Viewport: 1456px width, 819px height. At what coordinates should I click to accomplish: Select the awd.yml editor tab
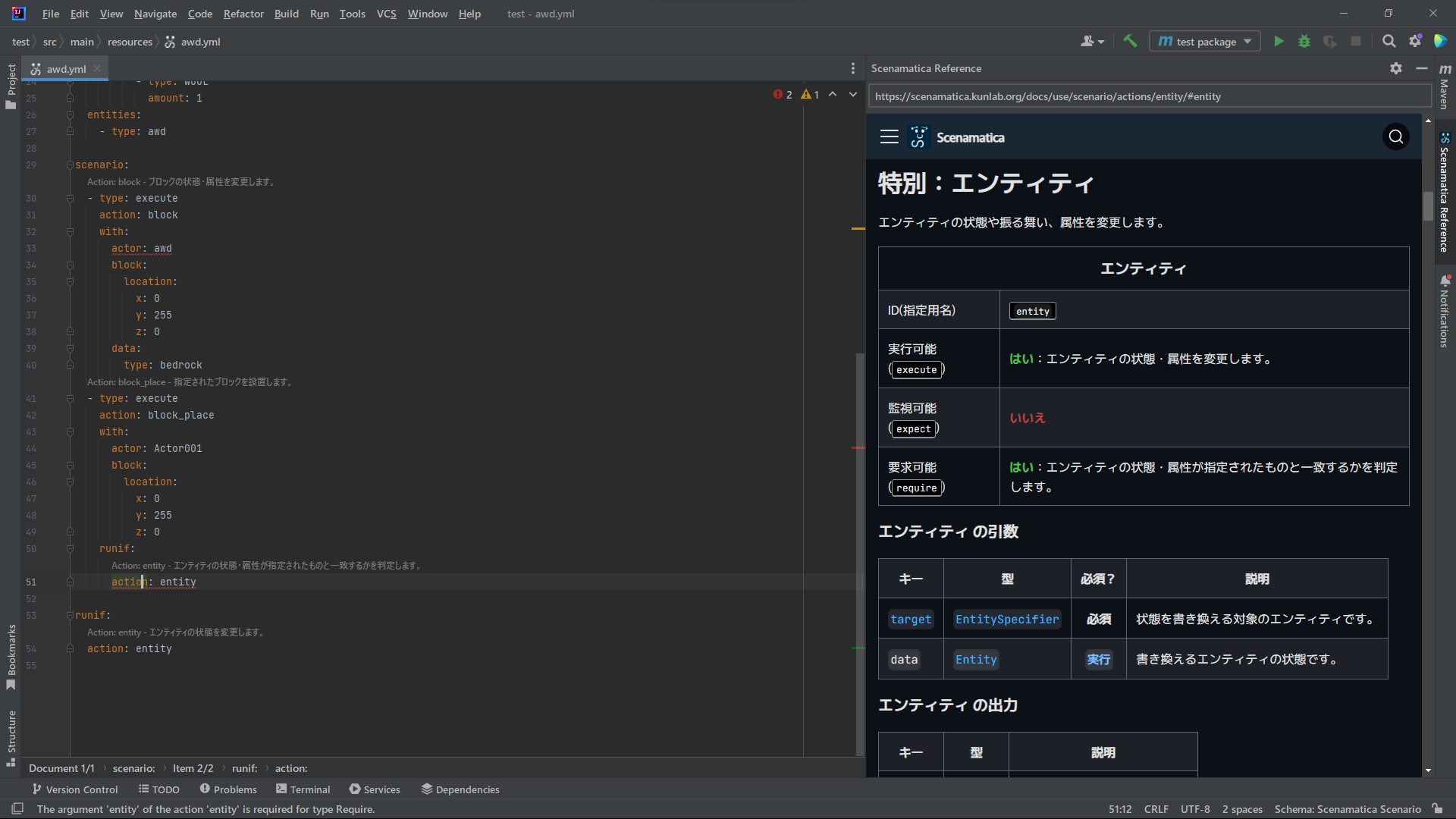point(65,69)
